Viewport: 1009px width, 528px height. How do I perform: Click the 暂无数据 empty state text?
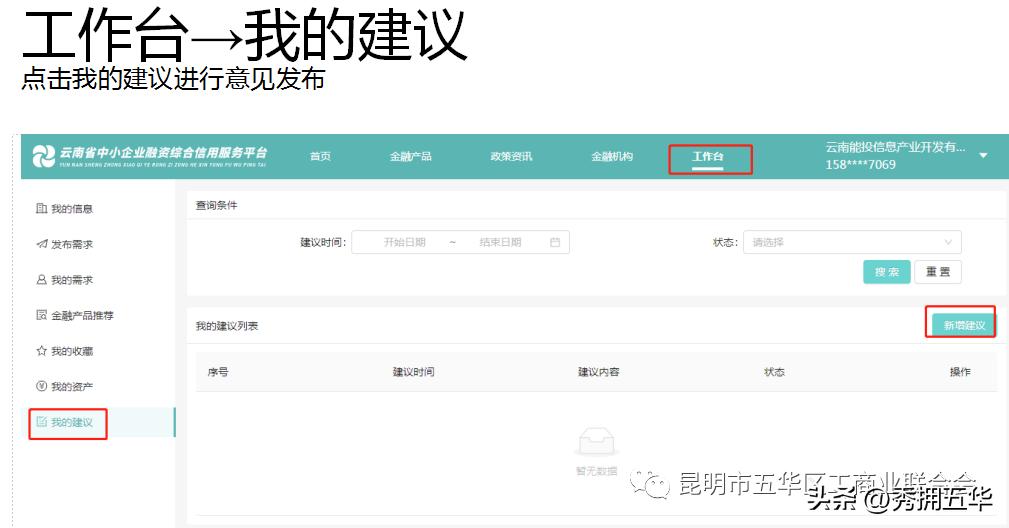click(x=597, y=471)
